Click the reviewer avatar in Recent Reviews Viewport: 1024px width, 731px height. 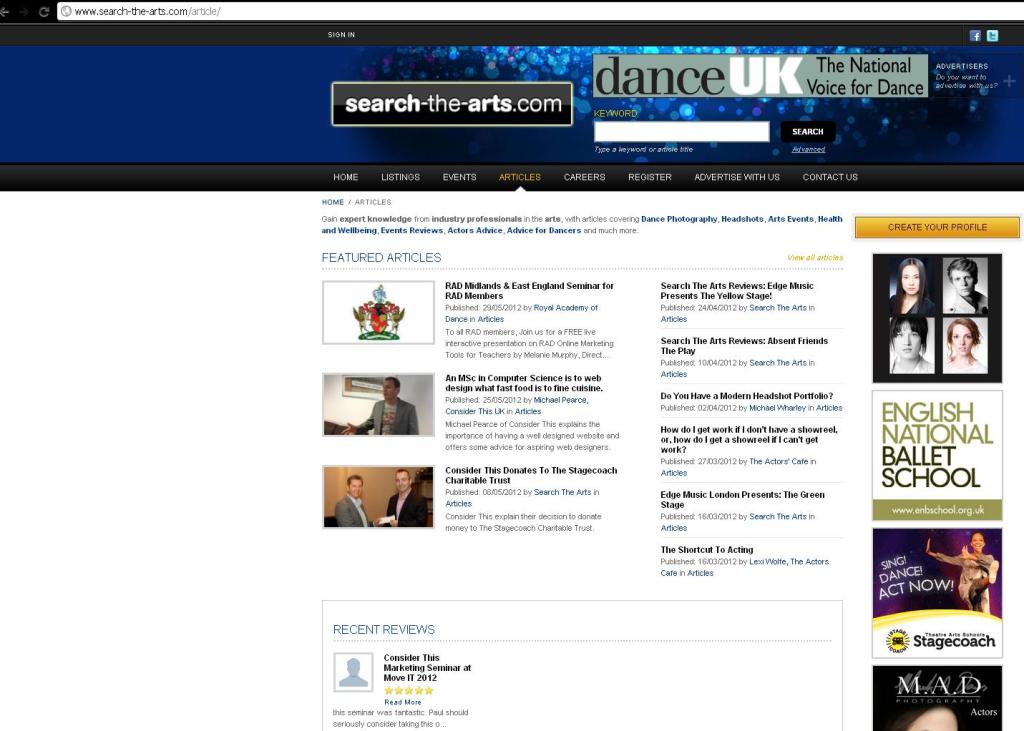[353, 672]
